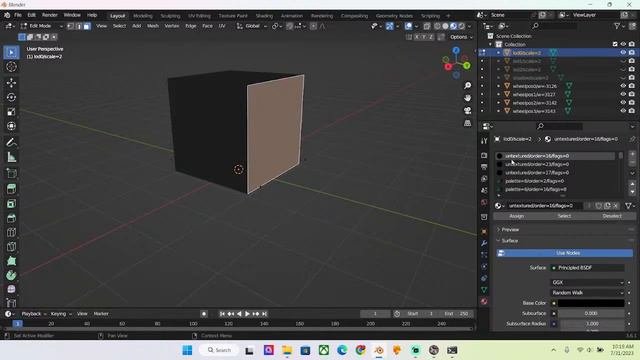Toggle the Use Nodes button
The height and width of the screenshot is (360, 640).
[x=565, y=253]
